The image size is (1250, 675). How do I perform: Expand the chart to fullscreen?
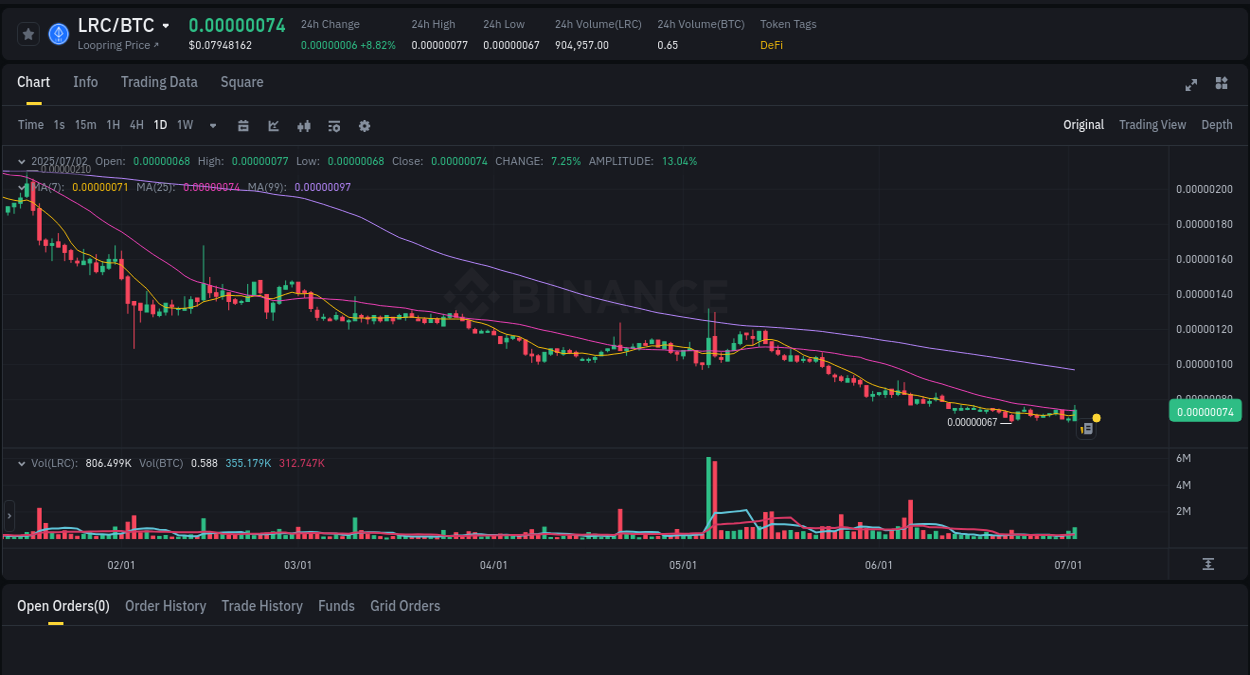tap(1190, 85)
